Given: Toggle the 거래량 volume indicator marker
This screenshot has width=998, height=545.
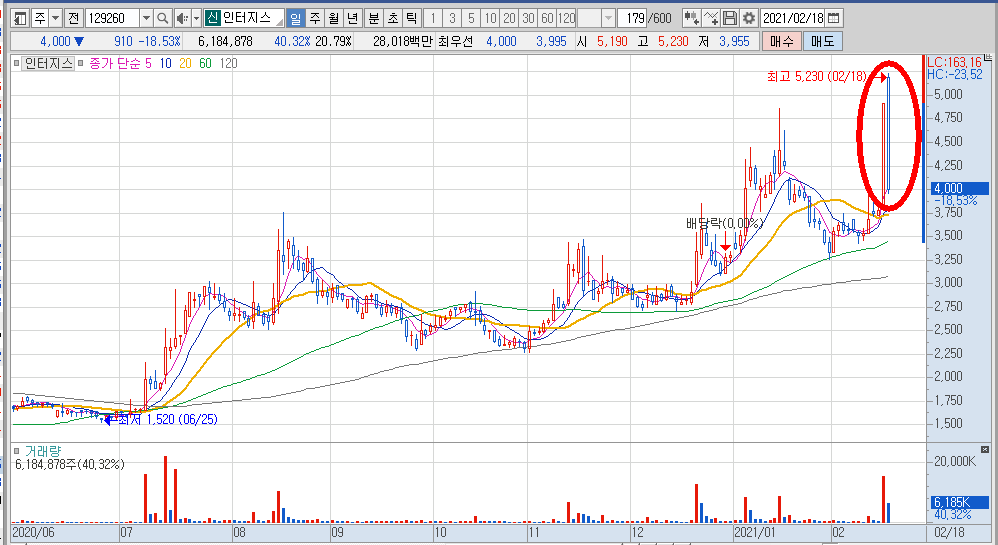Looking at the screenshot, I should [x=17, y=451].
